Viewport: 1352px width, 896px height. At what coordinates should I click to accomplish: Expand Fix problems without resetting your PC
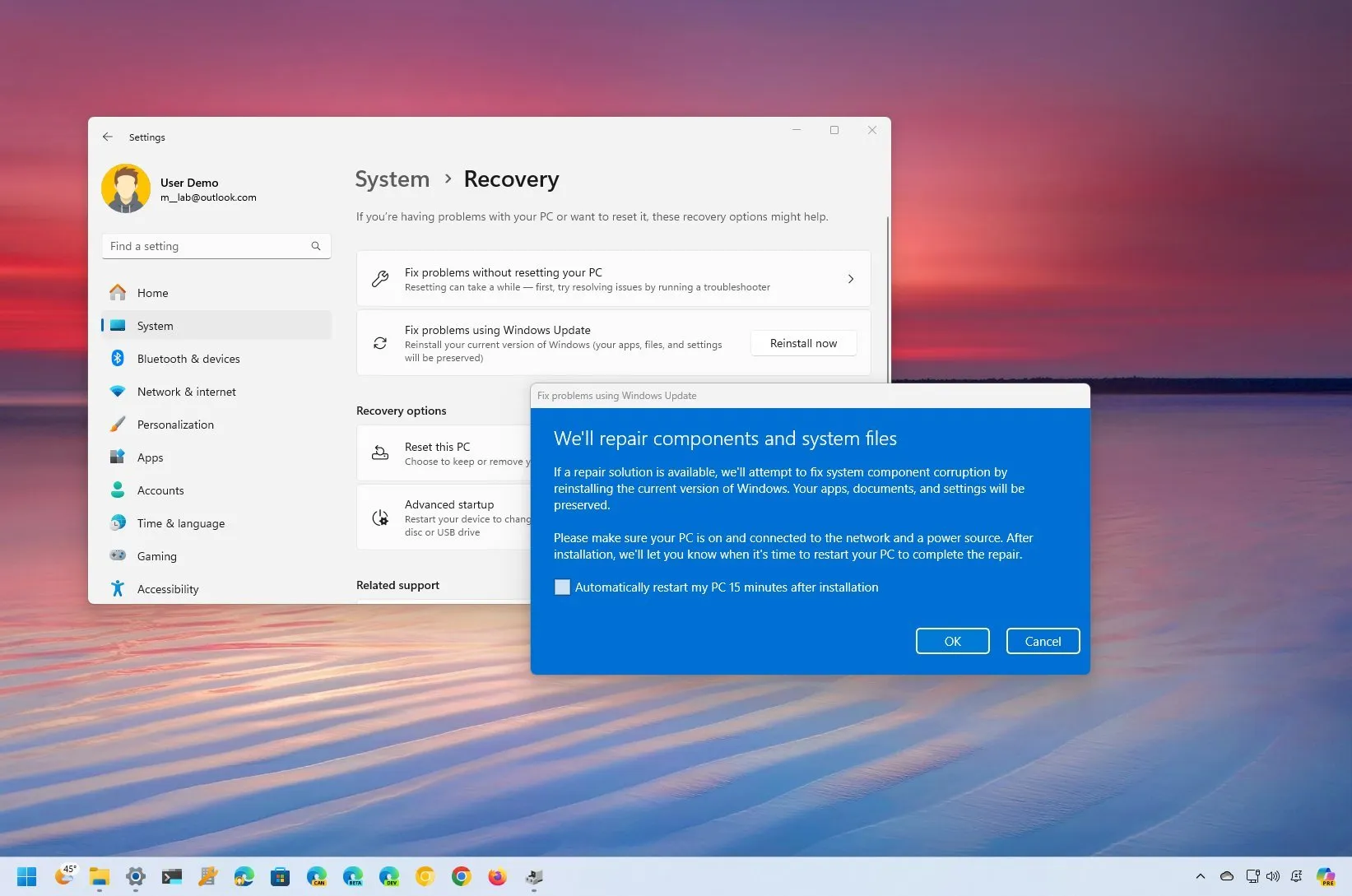(613, 279)
